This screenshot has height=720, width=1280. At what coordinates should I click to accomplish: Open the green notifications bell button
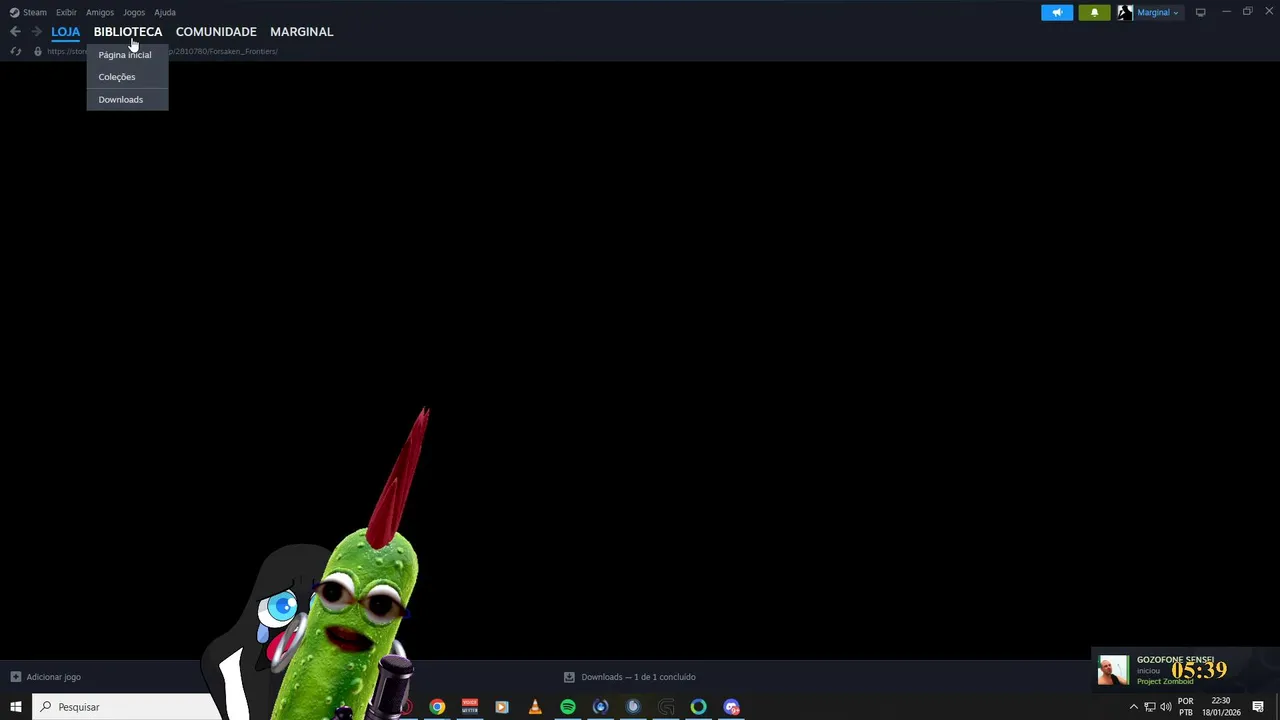click(1094, 12)
